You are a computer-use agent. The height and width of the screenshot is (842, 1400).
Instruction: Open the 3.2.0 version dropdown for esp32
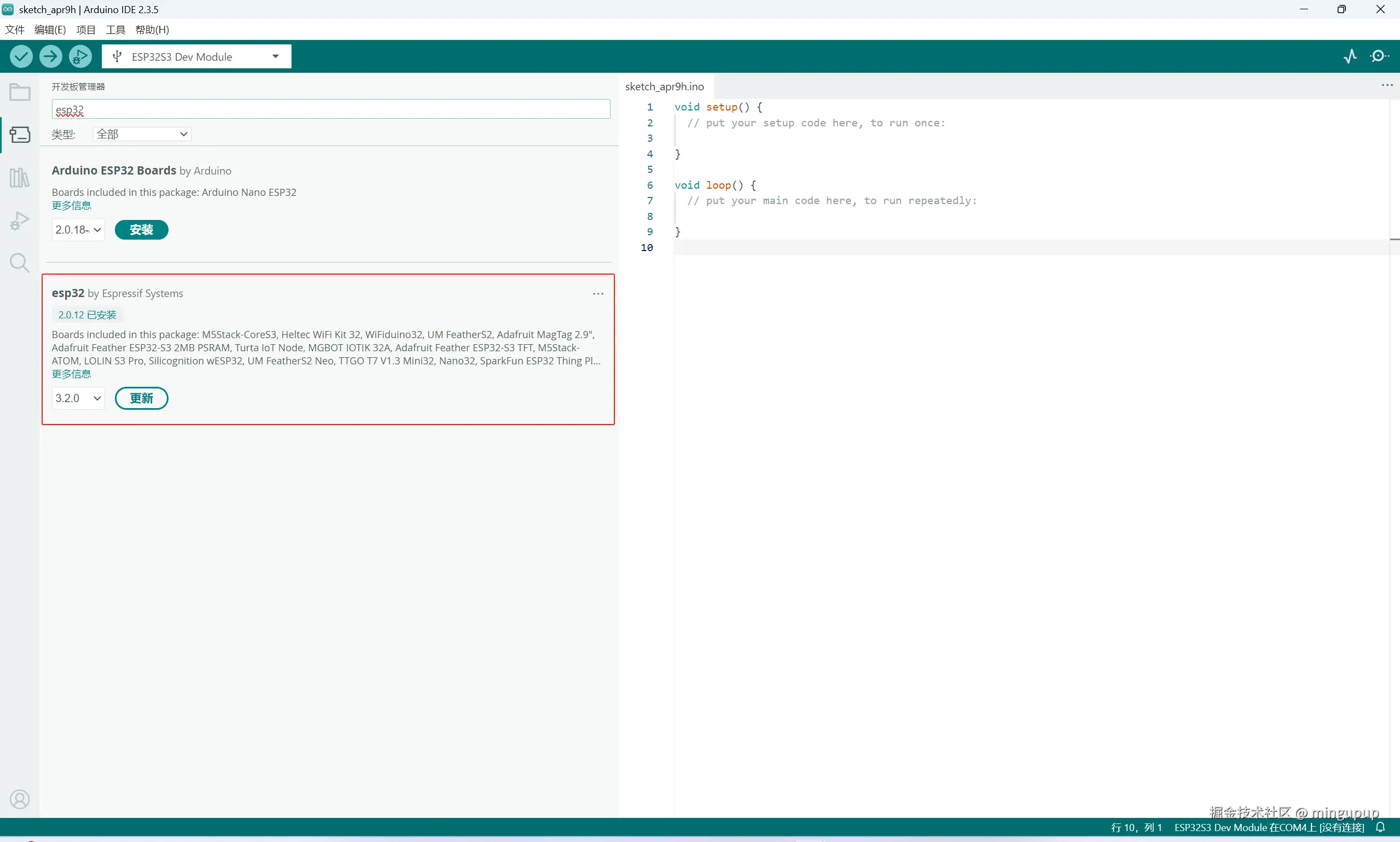(78, 398)
